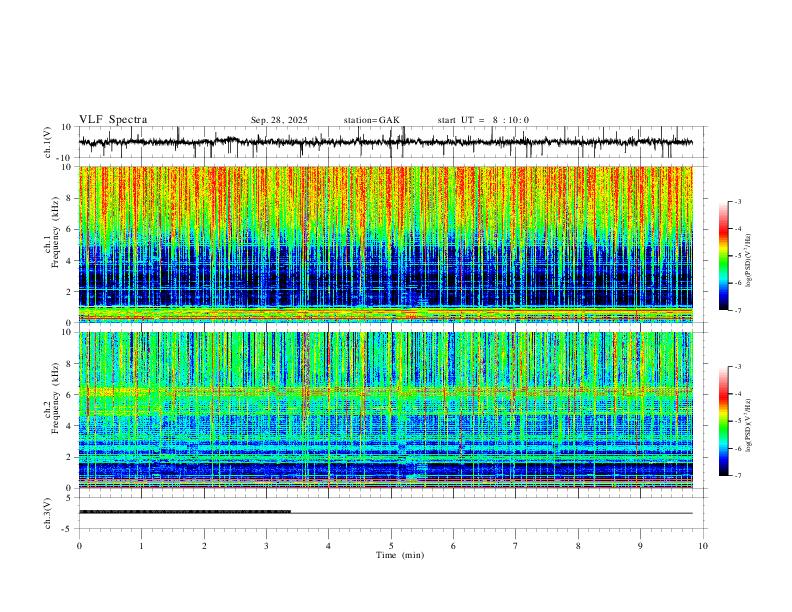Click the 'station=GAK' label

371,120
